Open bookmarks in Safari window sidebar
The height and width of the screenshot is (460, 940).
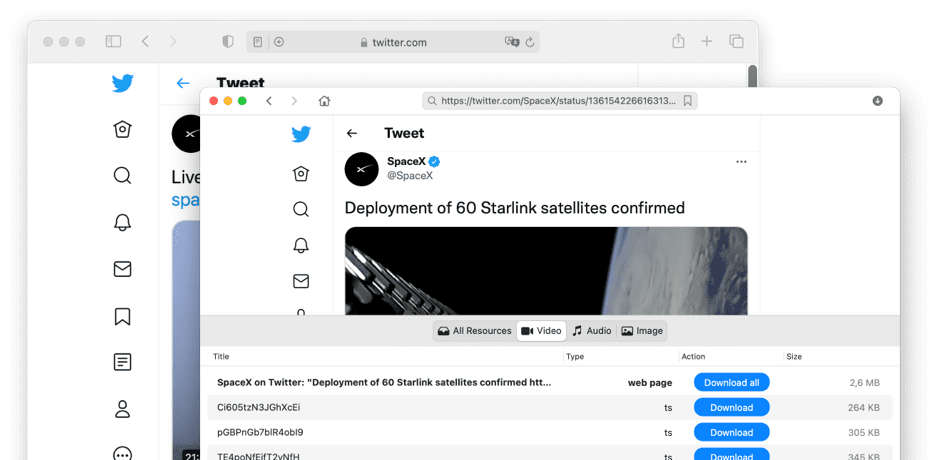(122, 316)
